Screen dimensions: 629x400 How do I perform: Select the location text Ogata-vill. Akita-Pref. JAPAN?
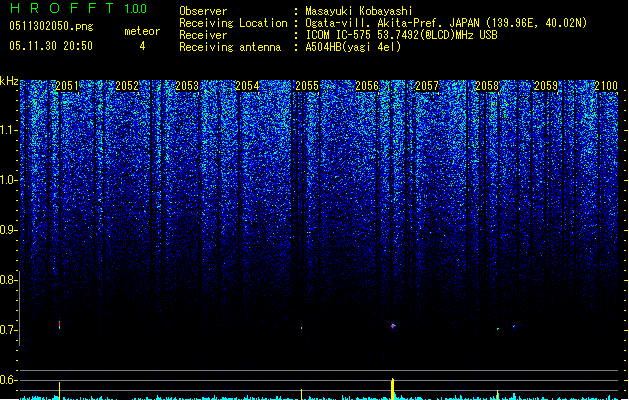[x=393, y=23]
